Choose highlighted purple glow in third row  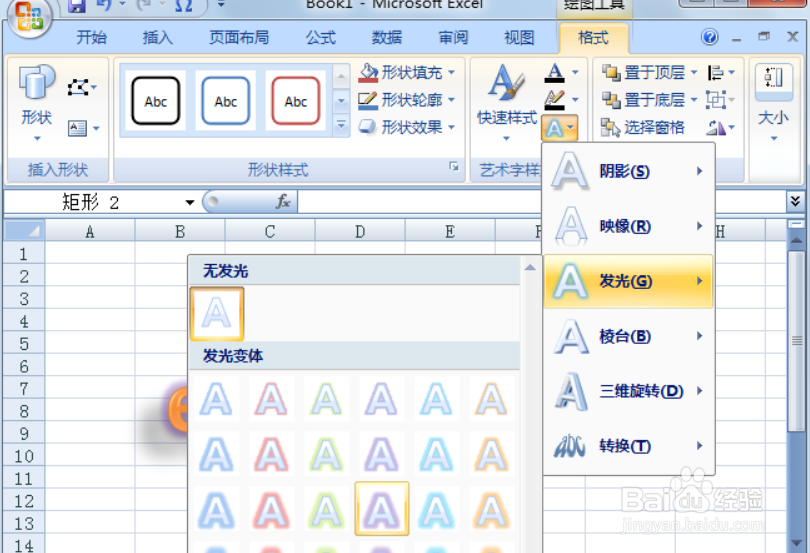382,509
